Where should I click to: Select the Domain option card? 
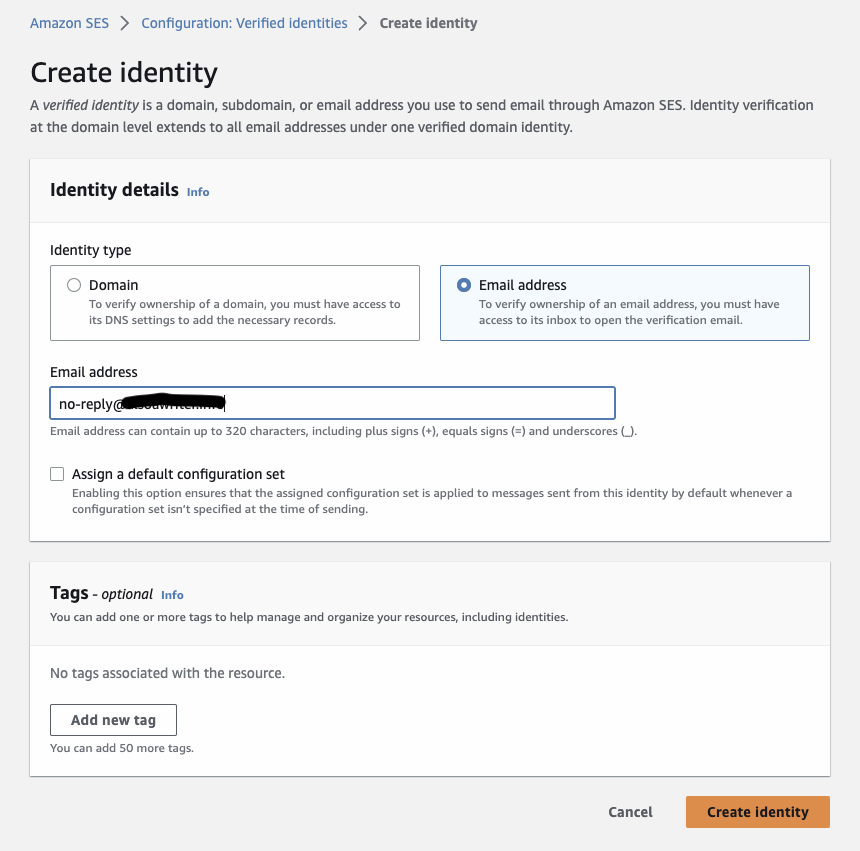pyautogui.click(x=235, y=303)
